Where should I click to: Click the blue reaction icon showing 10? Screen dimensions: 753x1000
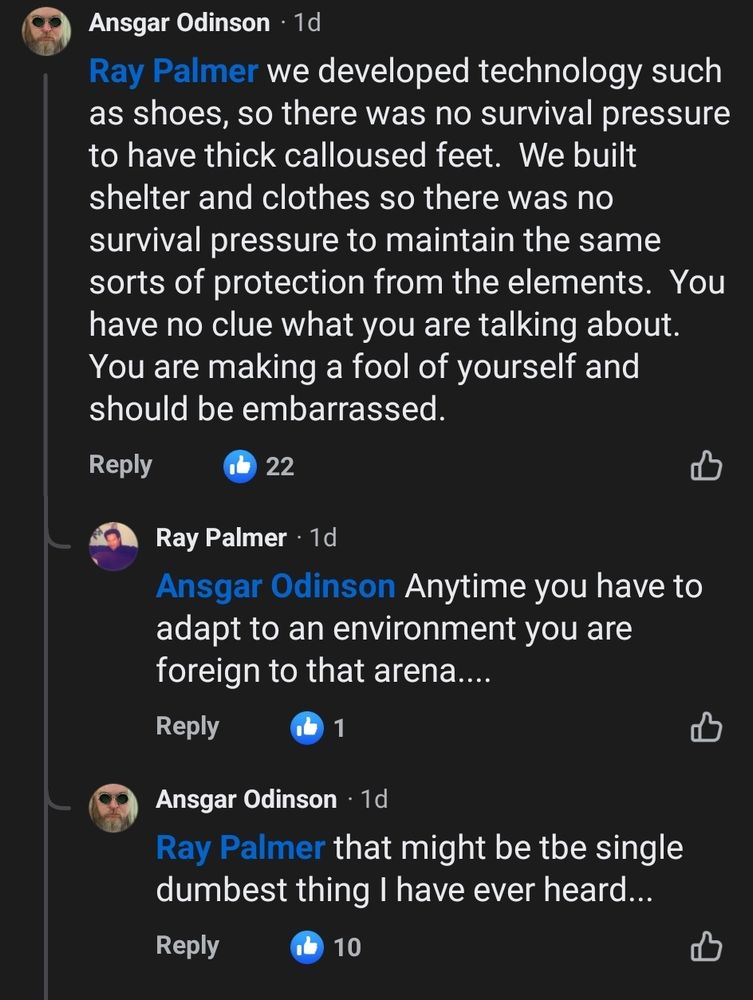(307, 946)
